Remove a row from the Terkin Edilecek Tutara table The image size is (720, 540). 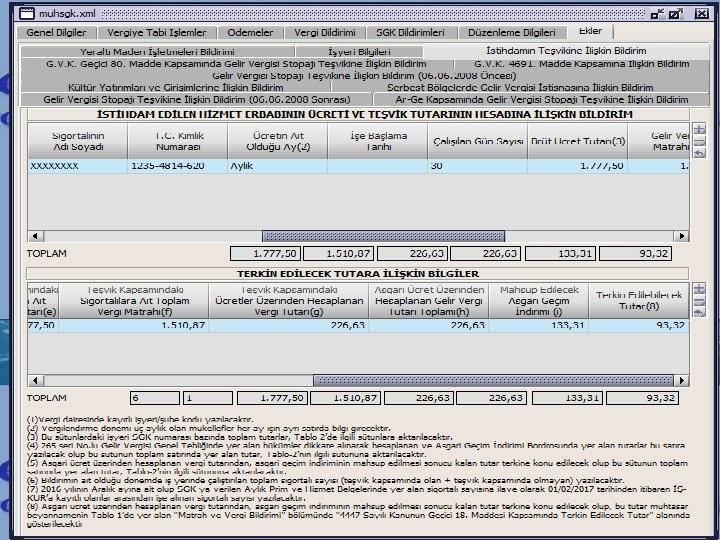699,301
